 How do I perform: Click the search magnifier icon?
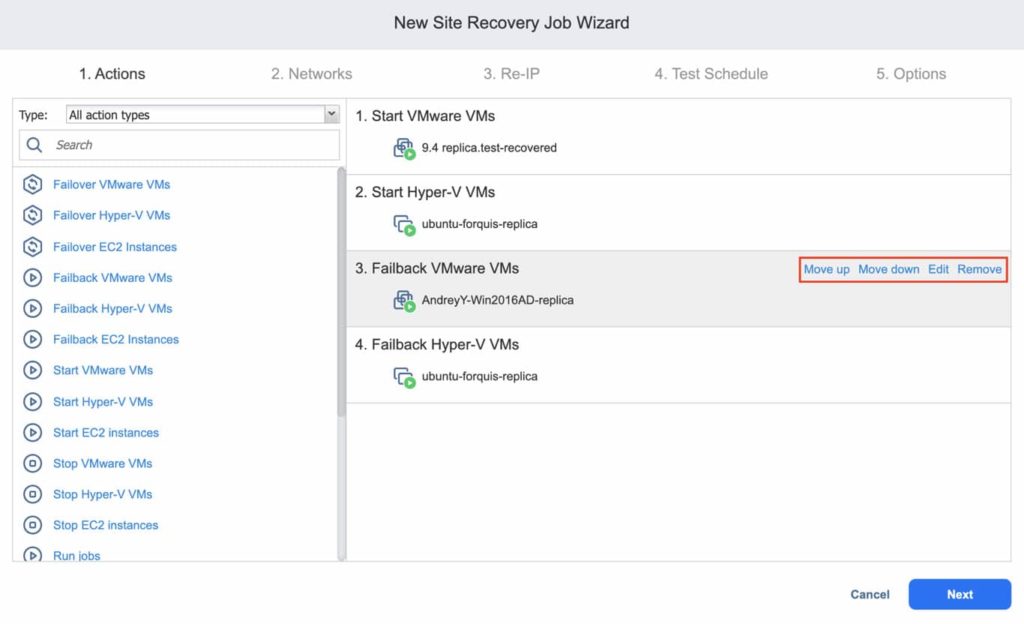35,145
